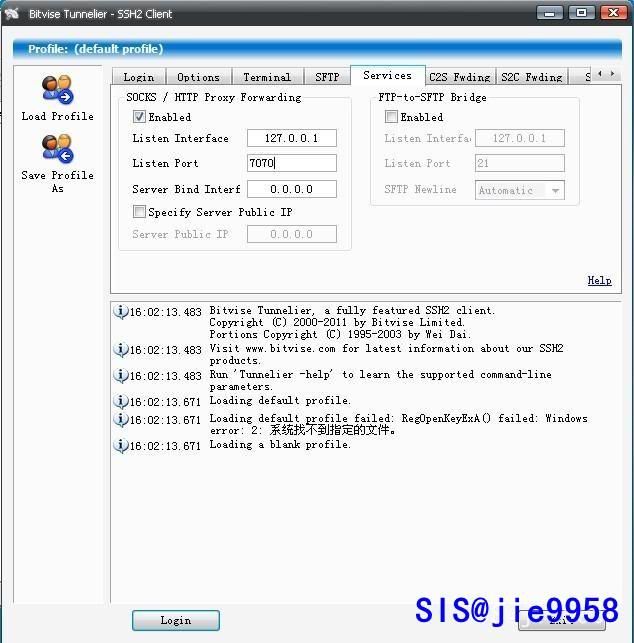Click 'Loading a blank profile.' log text

pos(280,445)
